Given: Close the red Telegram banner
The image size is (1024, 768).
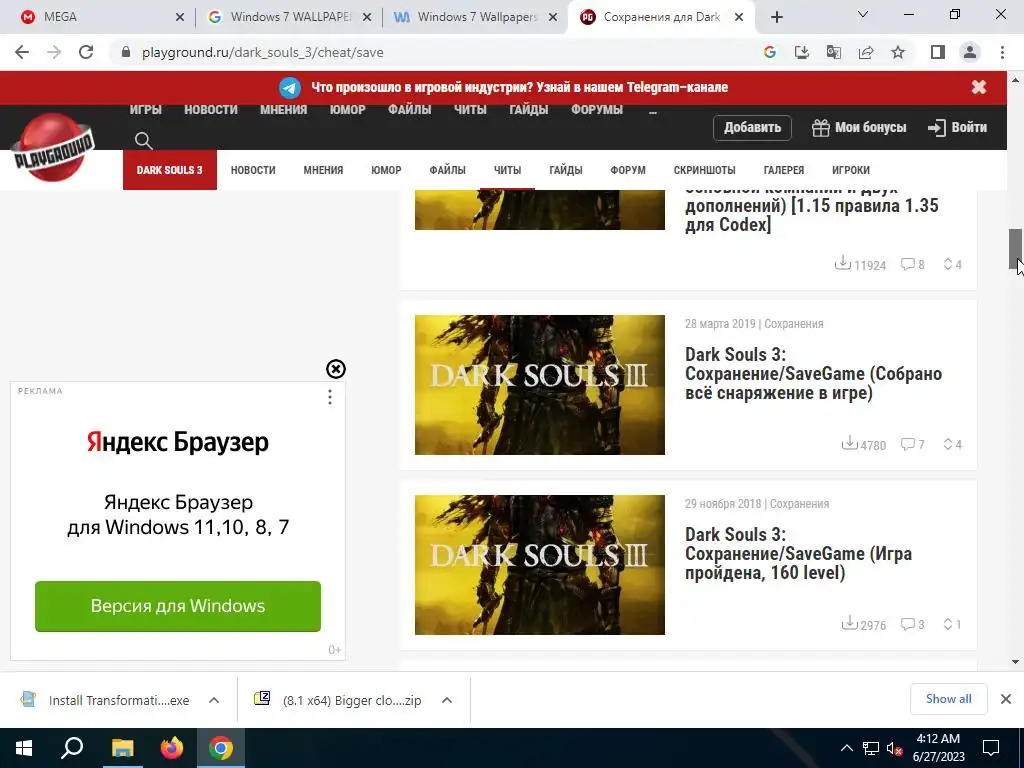Looking at the screenshot, I should pyautogui.click(x=978, y=87).
